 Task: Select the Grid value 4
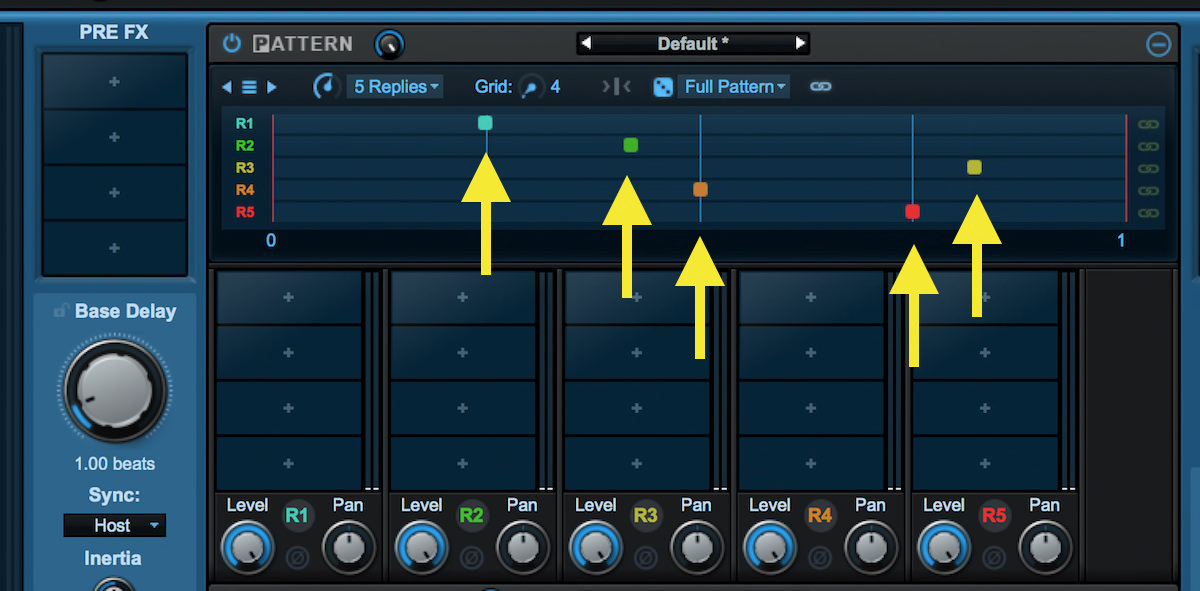coord(555,87)
